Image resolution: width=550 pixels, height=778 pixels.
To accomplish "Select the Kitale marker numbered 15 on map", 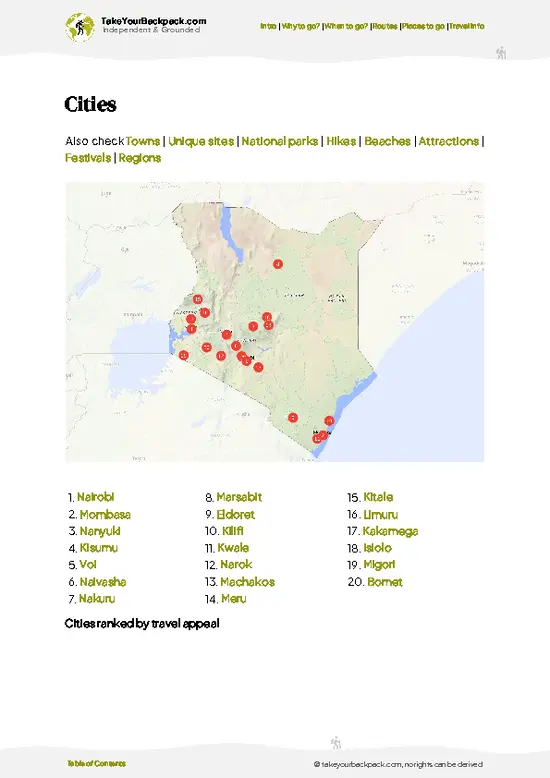I will click(198, 299).
